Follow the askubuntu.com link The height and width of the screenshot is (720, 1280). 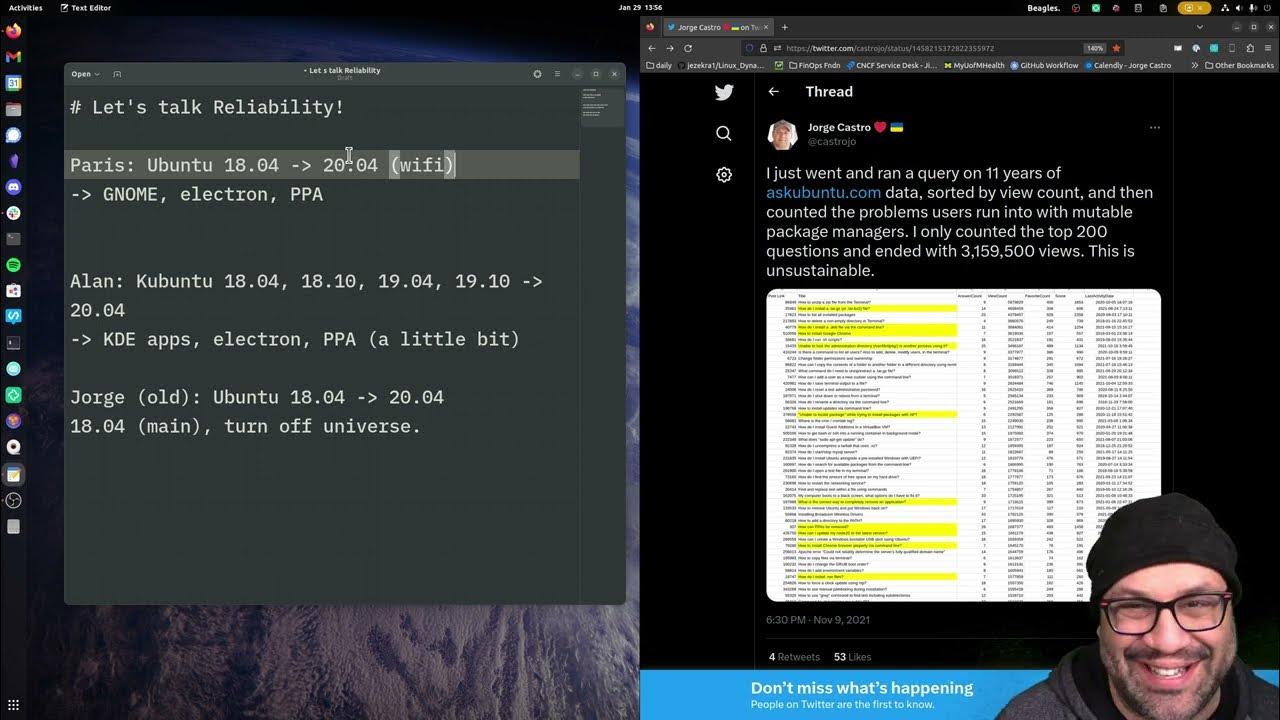click(823, 192)
